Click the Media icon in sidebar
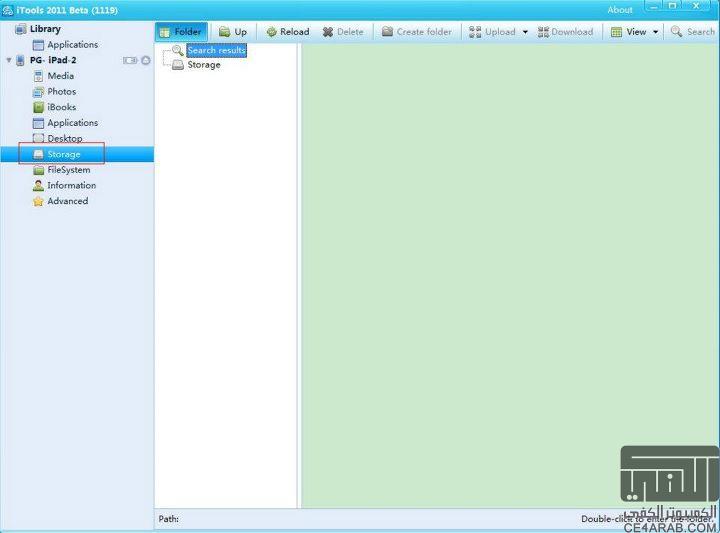 pos(39,76)
